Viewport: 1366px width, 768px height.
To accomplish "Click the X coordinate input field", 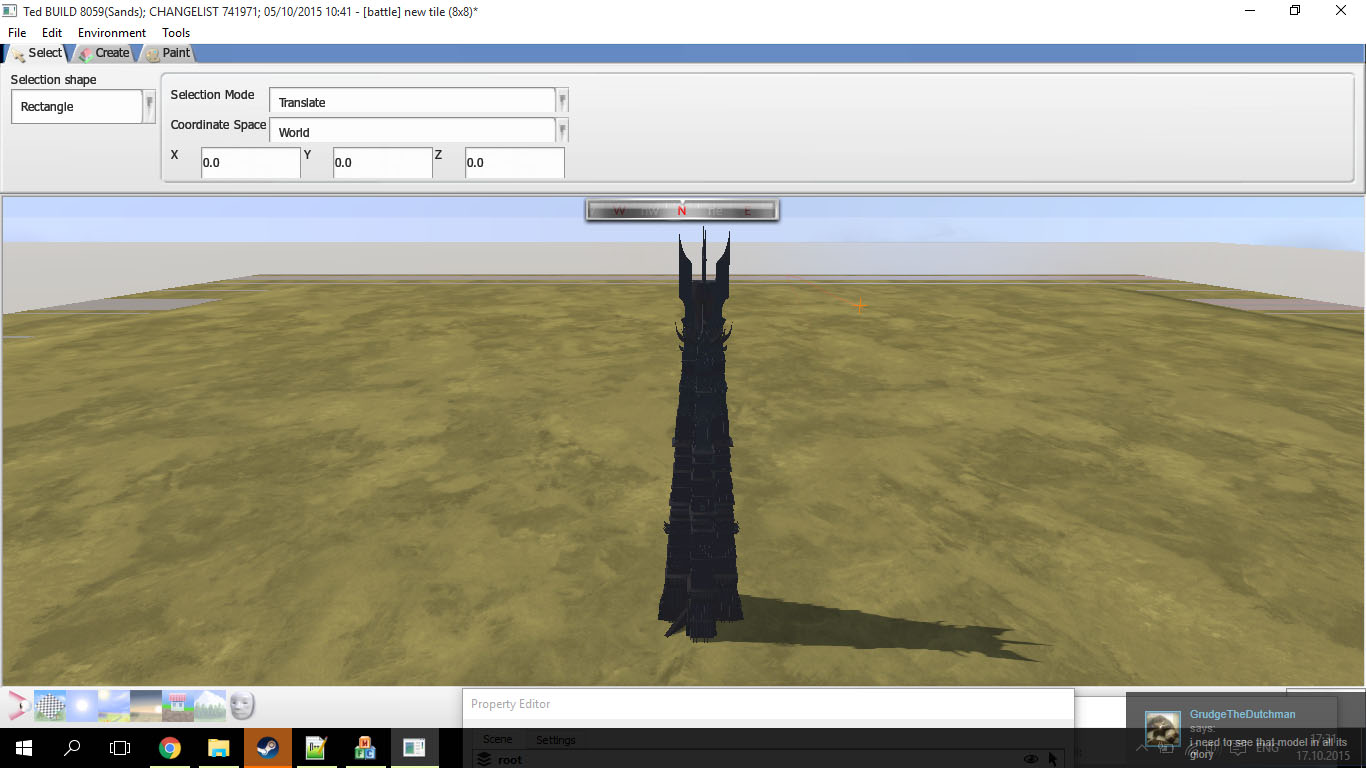I will 250,162.
